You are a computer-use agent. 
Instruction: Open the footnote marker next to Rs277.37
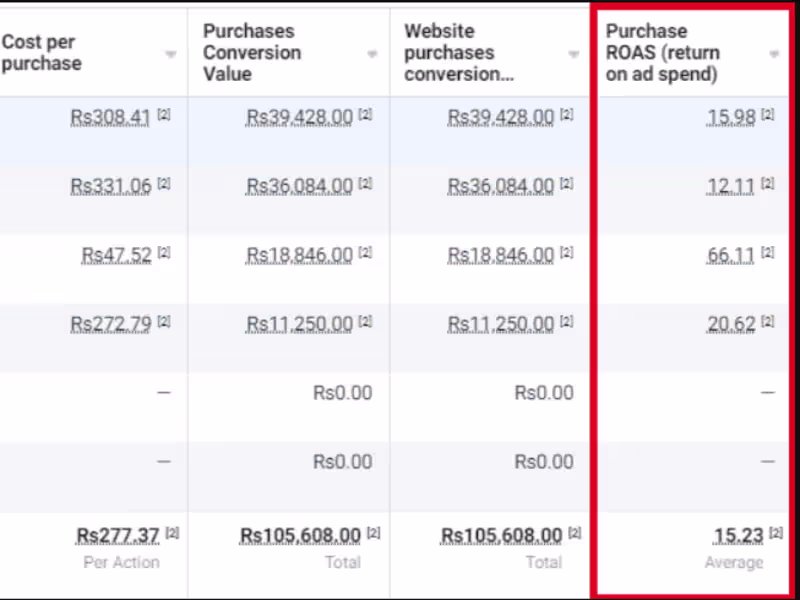coord(172,533)
